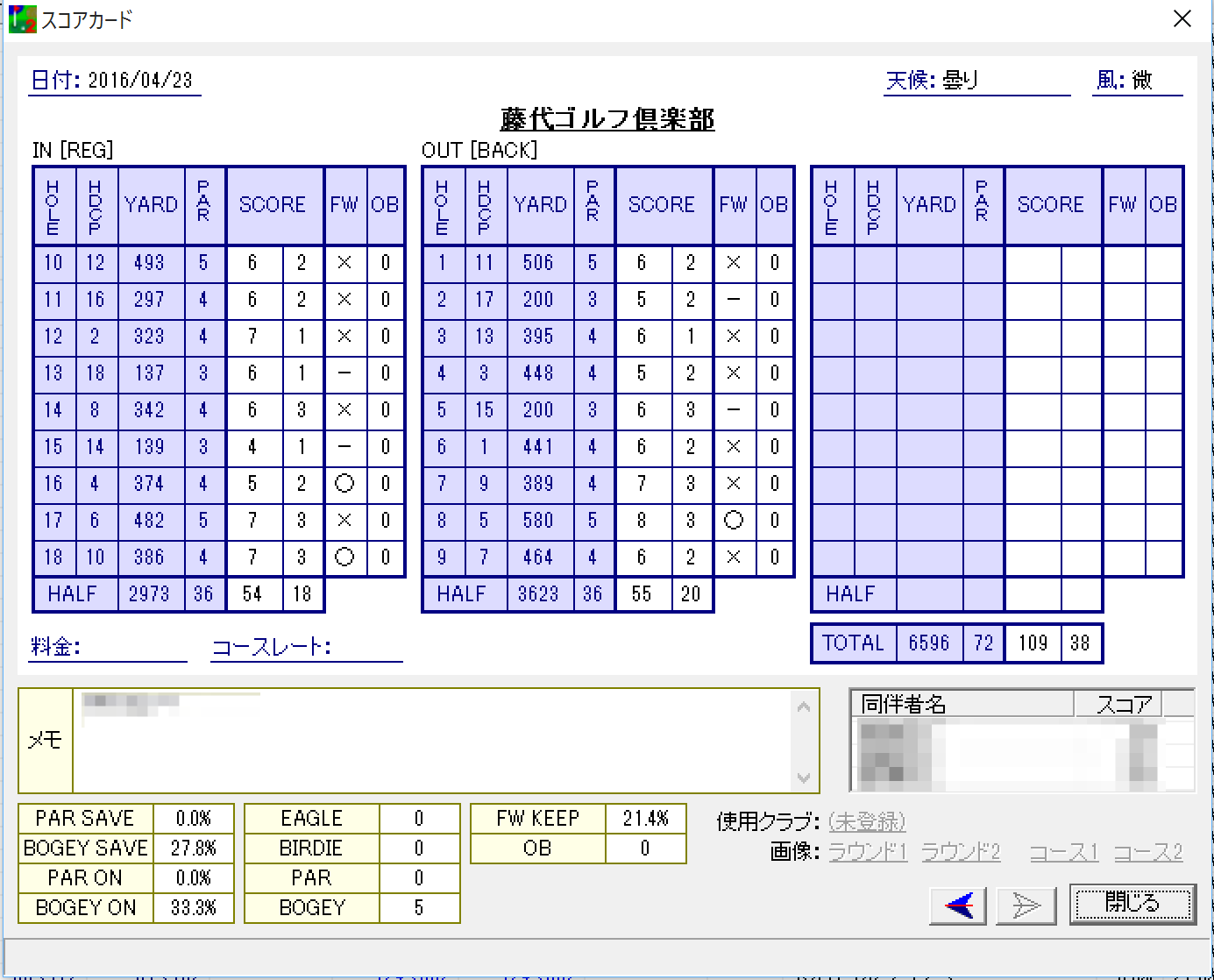Close the window with the 閉じる button
The height and width of the screenshot is (980, 1214).
click(x=1132, y=904)
